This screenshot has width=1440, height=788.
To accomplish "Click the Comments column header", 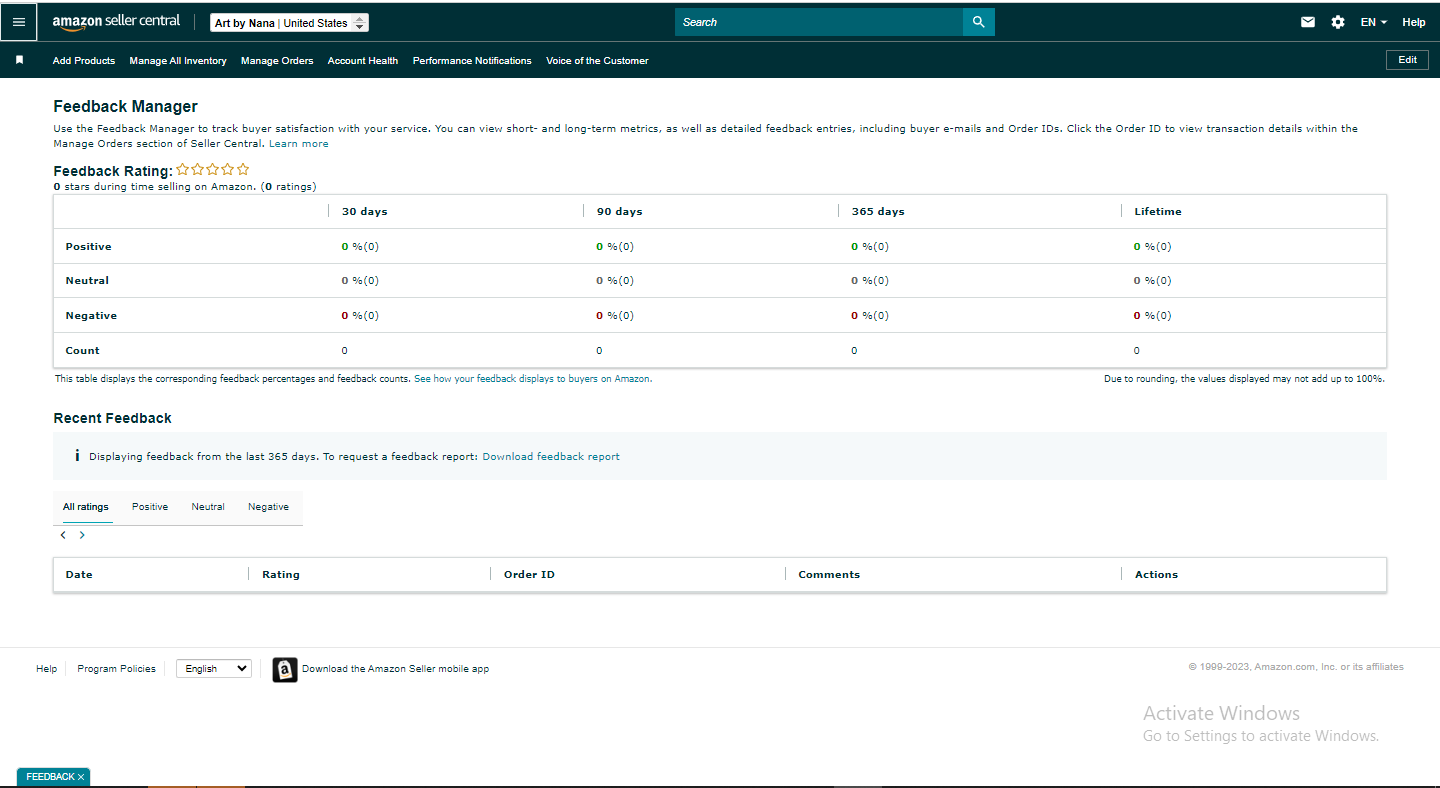I will [829, 575].
